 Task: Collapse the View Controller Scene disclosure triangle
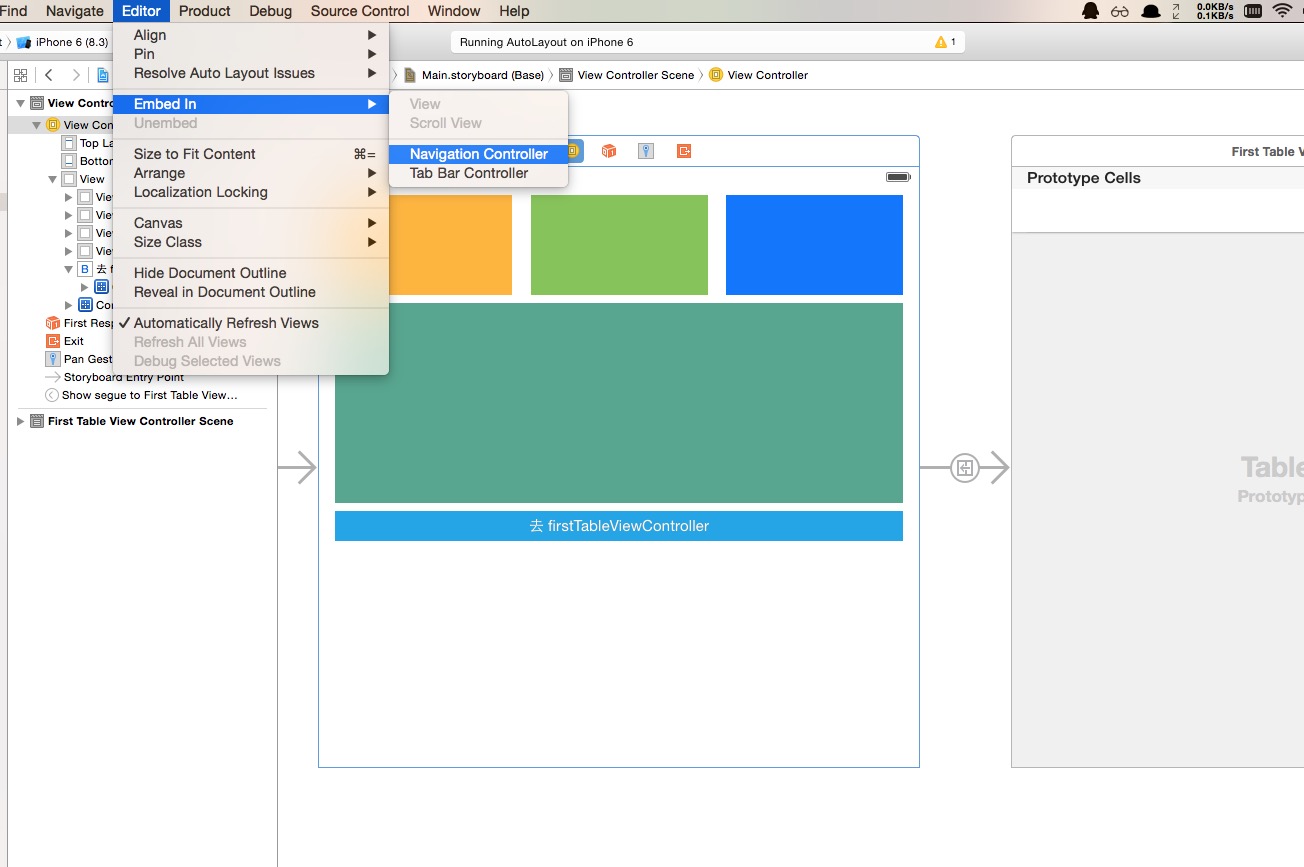[x=20, y=103]
